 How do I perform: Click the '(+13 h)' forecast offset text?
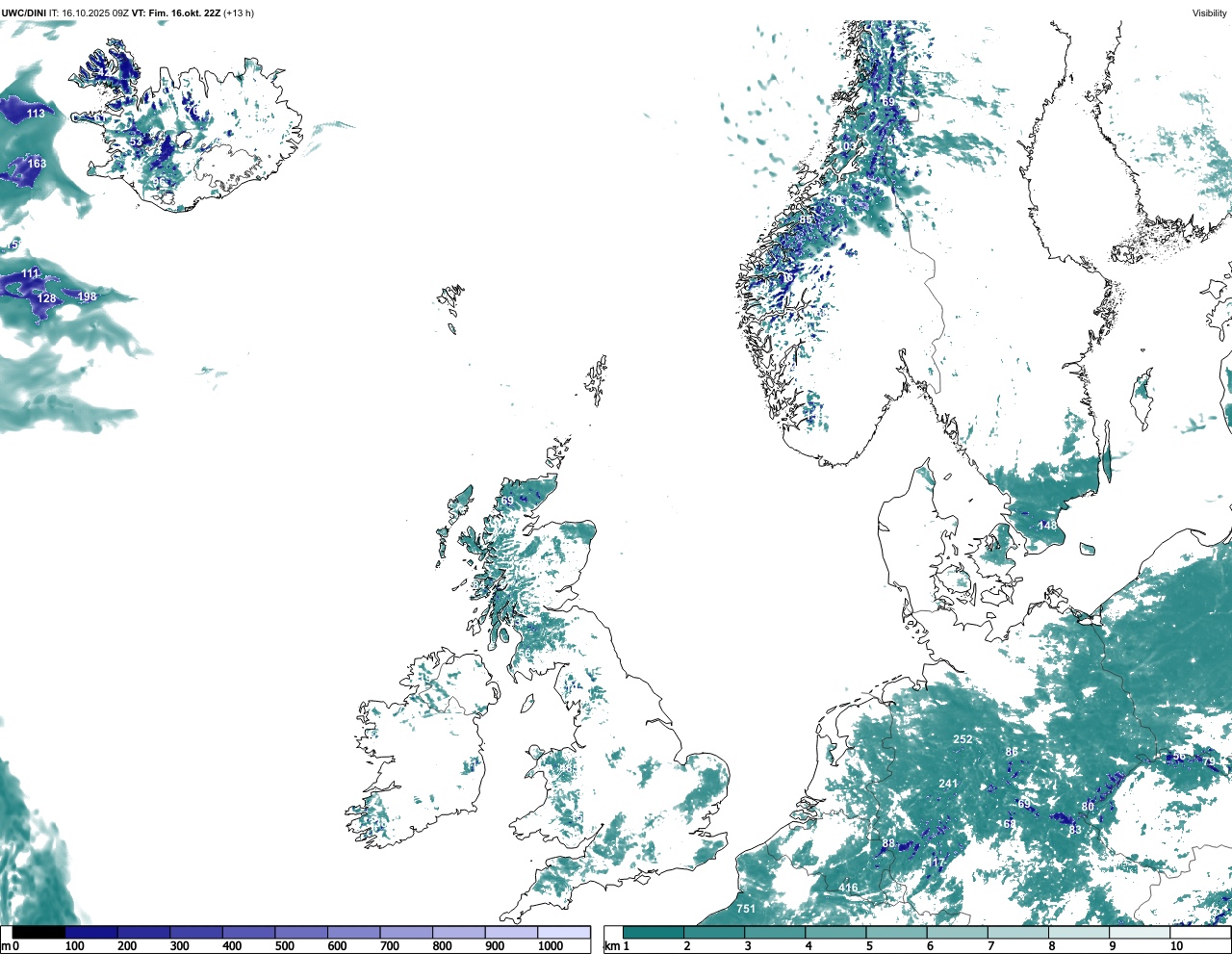pos(238,13)
